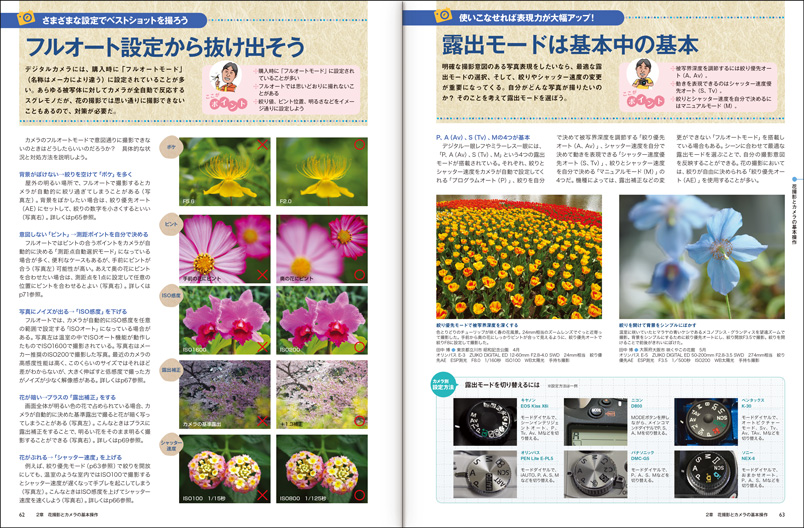Open the orchid photo labeled ISO200

point(321,320)
